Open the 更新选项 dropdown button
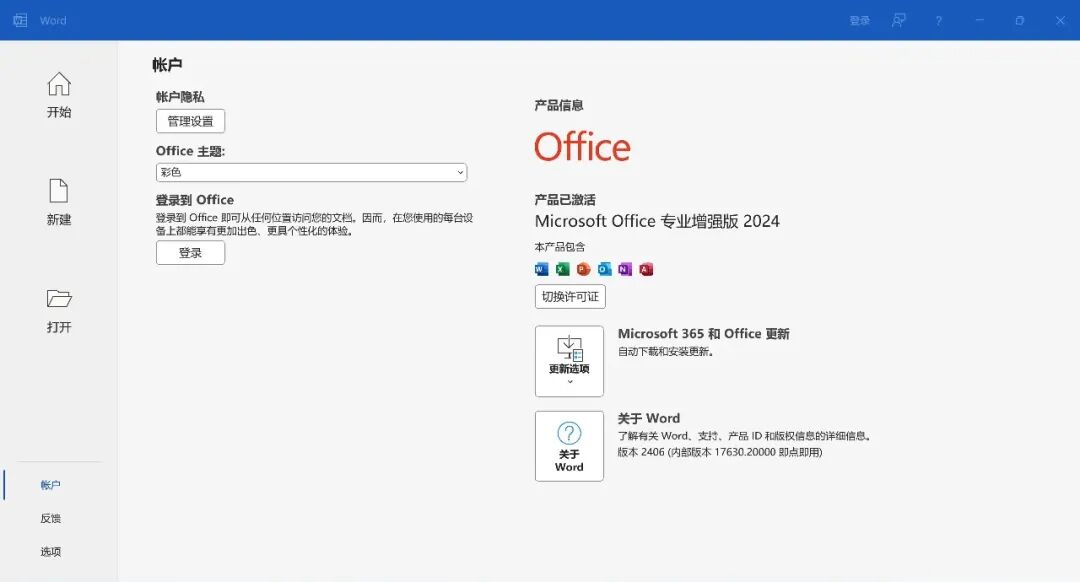Image resolution: width=1080 pixels, height=582 pixels. 569,361
